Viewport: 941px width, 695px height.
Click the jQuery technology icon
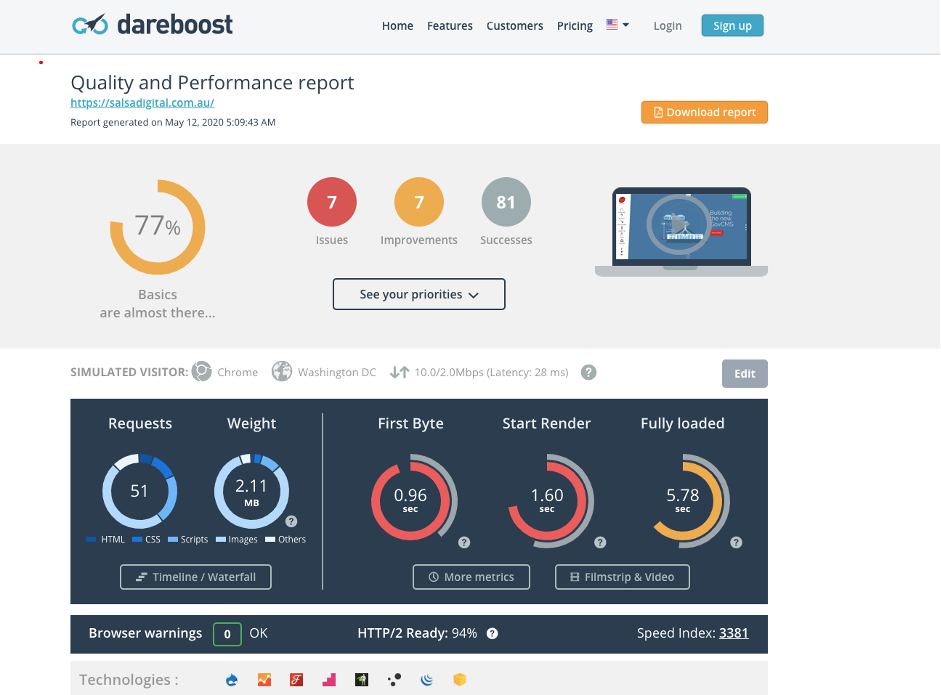426,679
